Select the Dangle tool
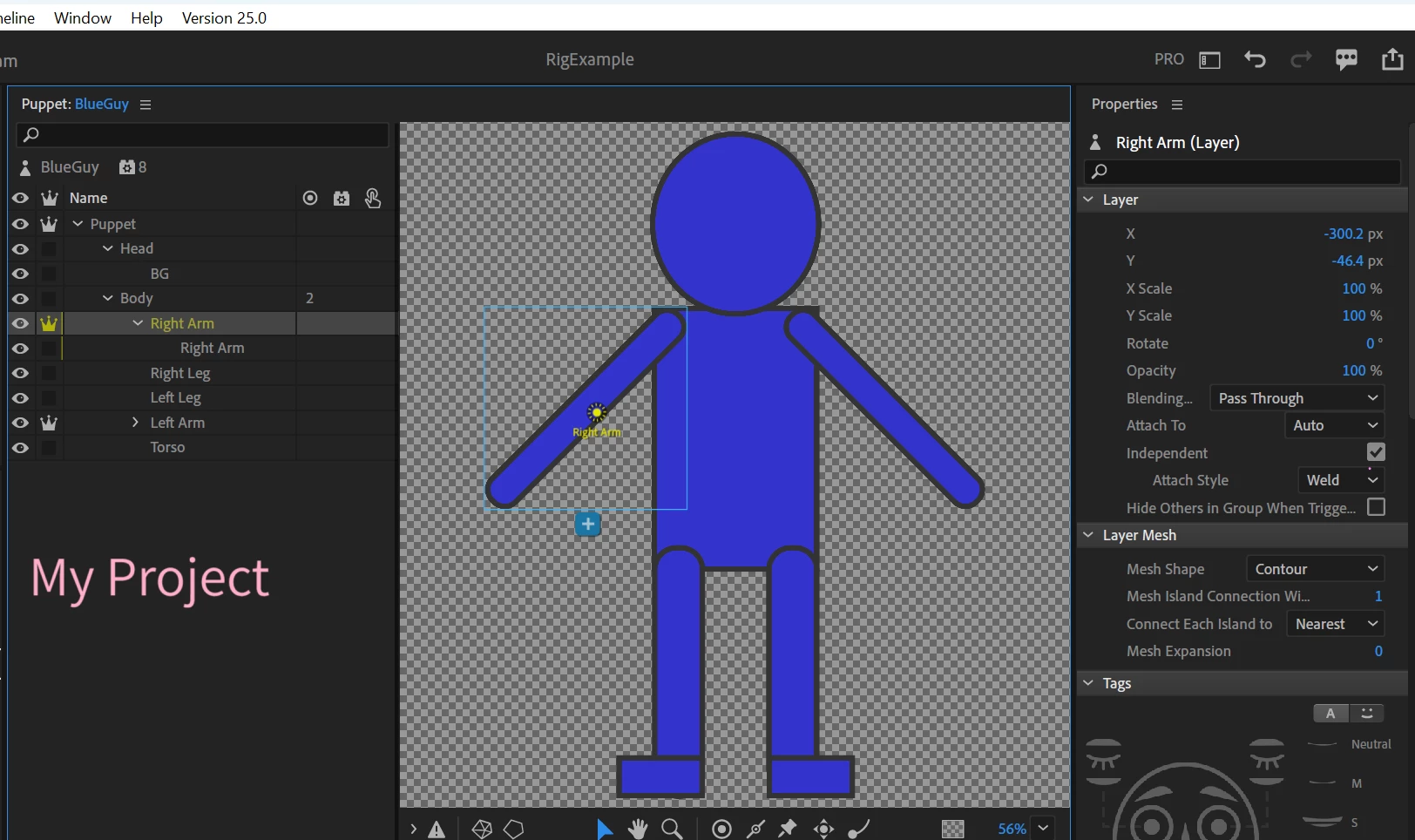Viewport: 1415px width, 840px height. 858,829
